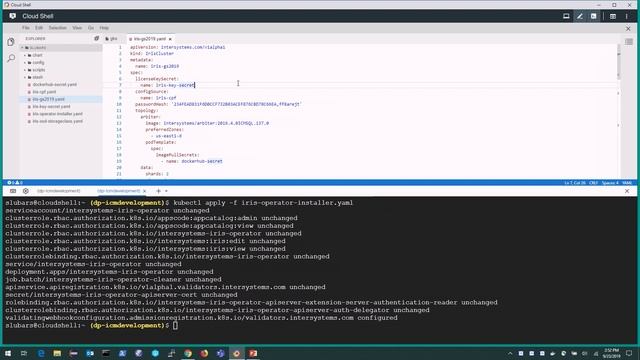Expand the chart folder
This screenshot has width=640, height=360.
click(x=37, y=55)
